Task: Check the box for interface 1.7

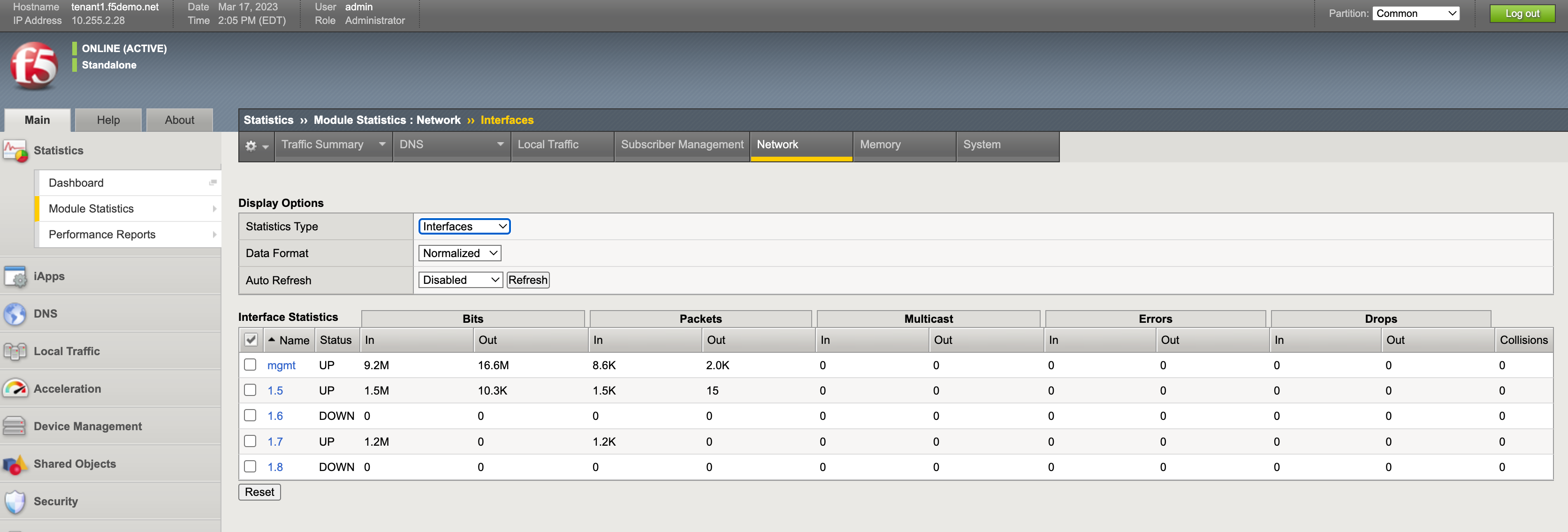Action: point(250,441)
